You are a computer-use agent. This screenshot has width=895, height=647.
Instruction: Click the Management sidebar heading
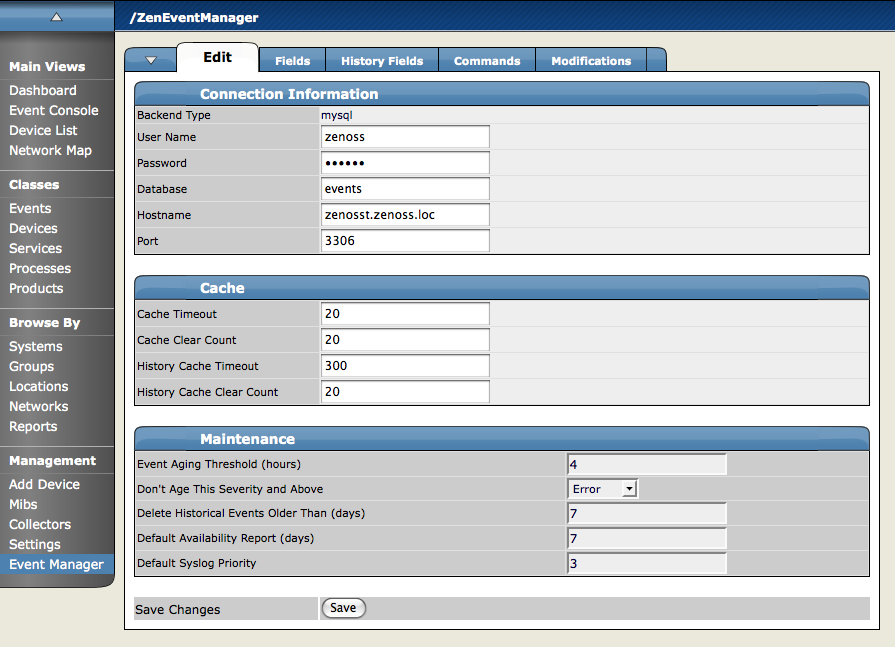53,460
